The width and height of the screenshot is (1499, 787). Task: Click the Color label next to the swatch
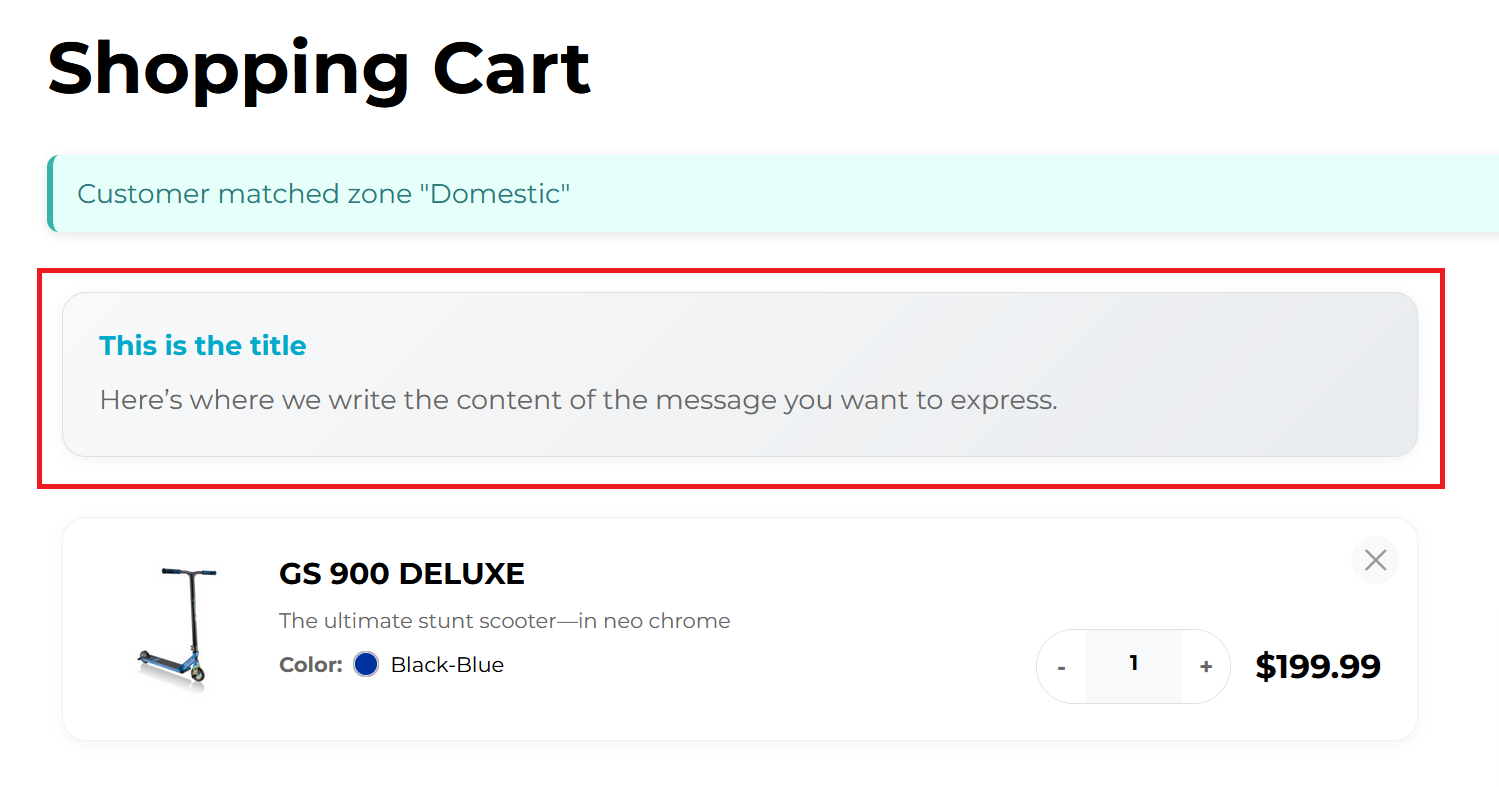coord(309,663)
